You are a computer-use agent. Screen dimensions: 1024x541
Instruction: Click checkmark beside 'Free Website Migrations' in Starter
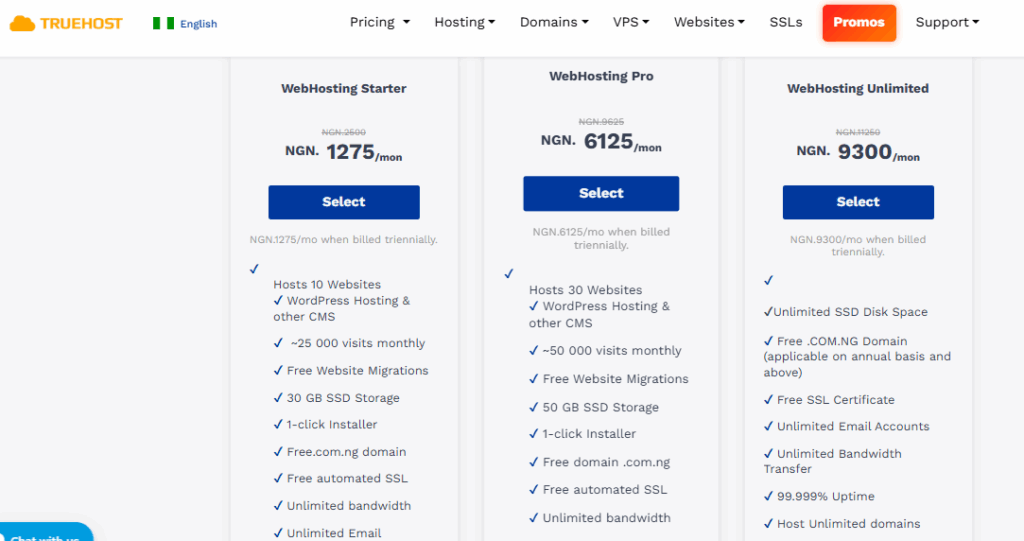point(278,370)
